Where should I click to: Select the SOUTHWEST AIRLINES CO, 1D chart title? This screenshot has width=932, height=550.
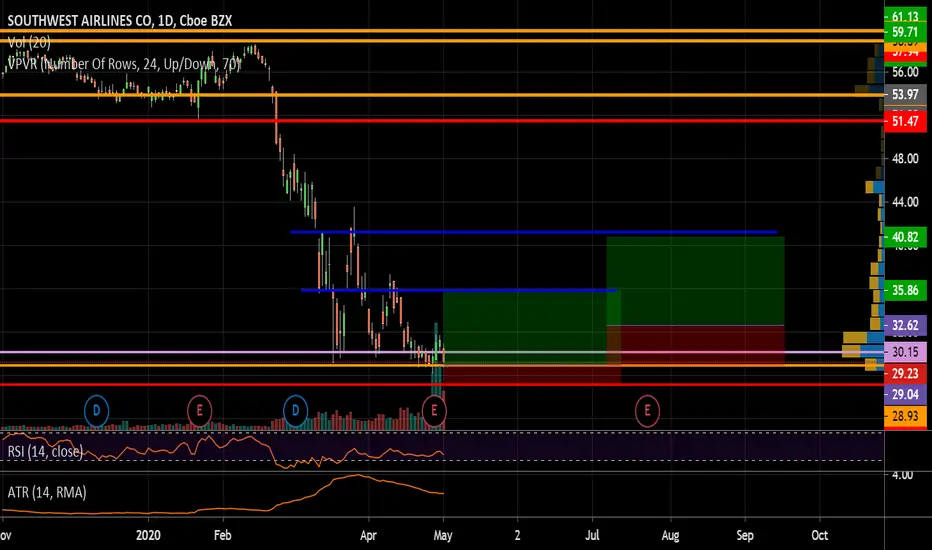click(119, 21)
